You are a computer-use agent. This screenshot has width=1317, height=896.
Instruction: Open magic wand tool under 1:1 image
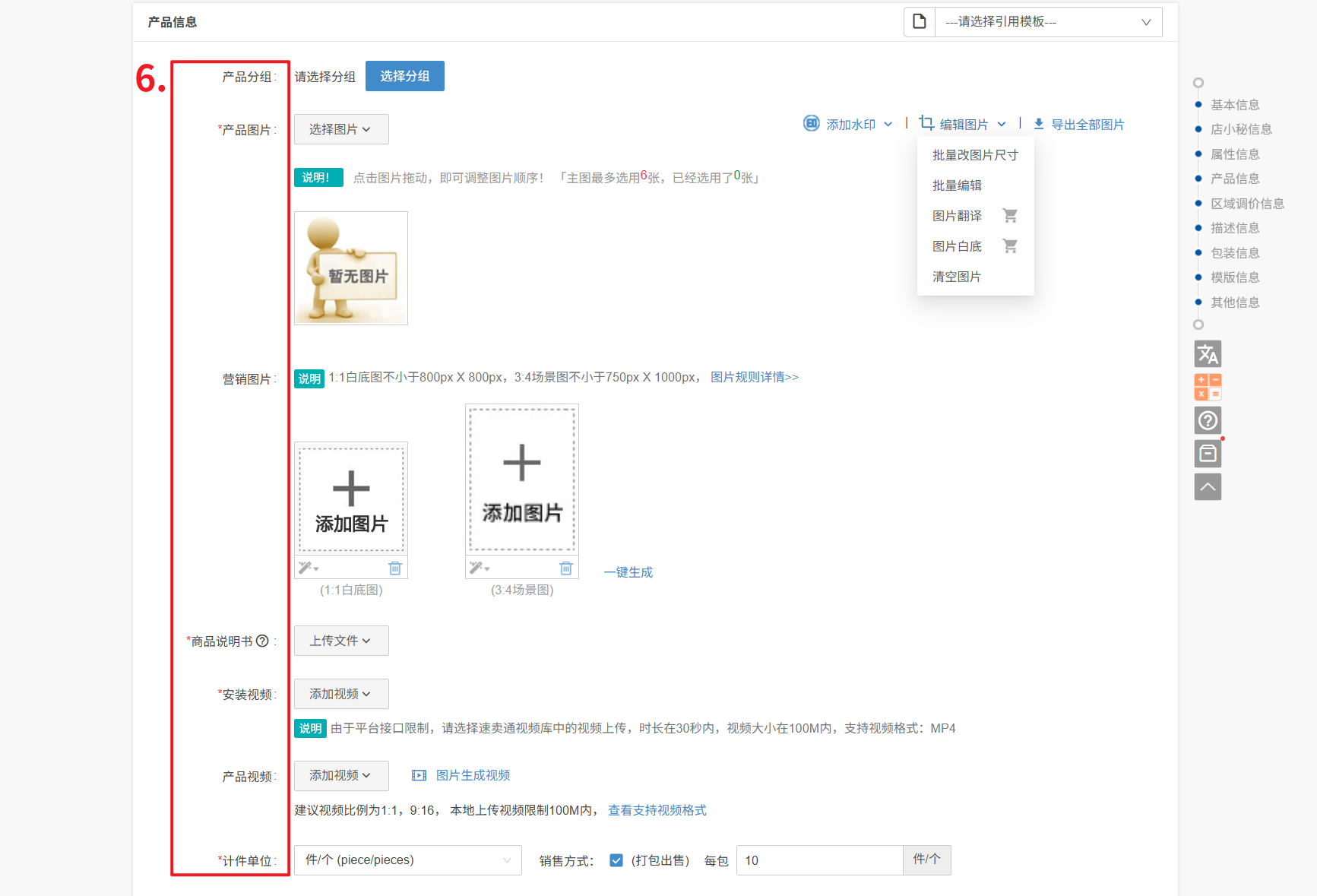point(308,568)
